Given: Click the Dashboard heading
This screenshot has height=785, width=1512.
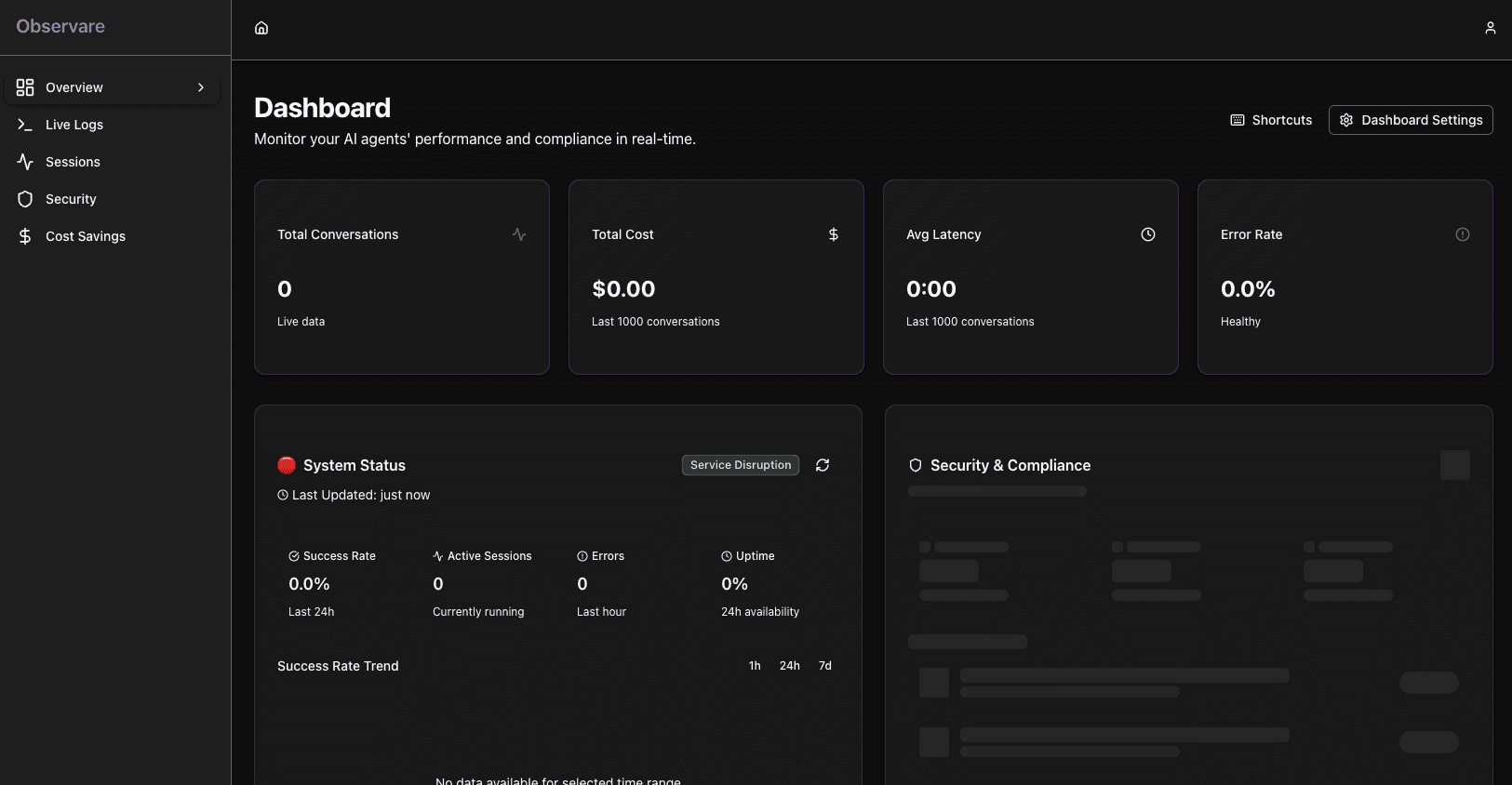Looking at the screenshot, I should coord(323,108).
